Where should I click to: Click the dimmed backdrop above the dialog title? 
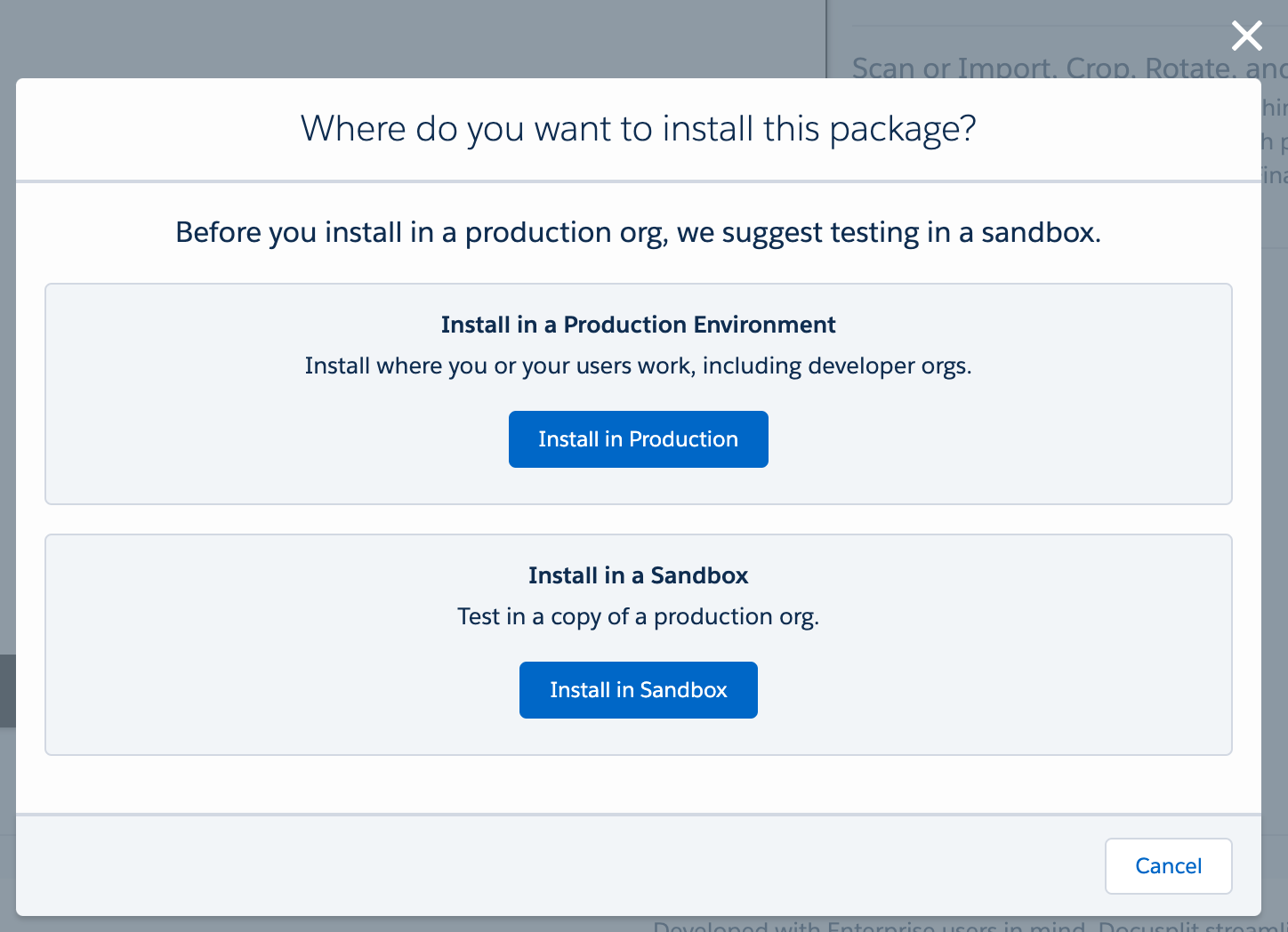tap(400, 40)
